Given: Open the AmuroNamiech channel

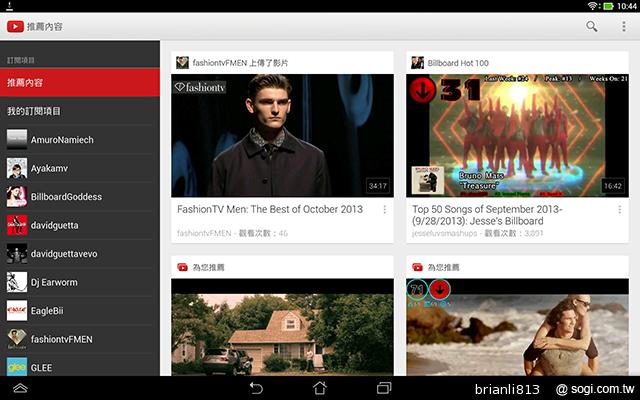Looking at the screenshot, I should 80,140.
